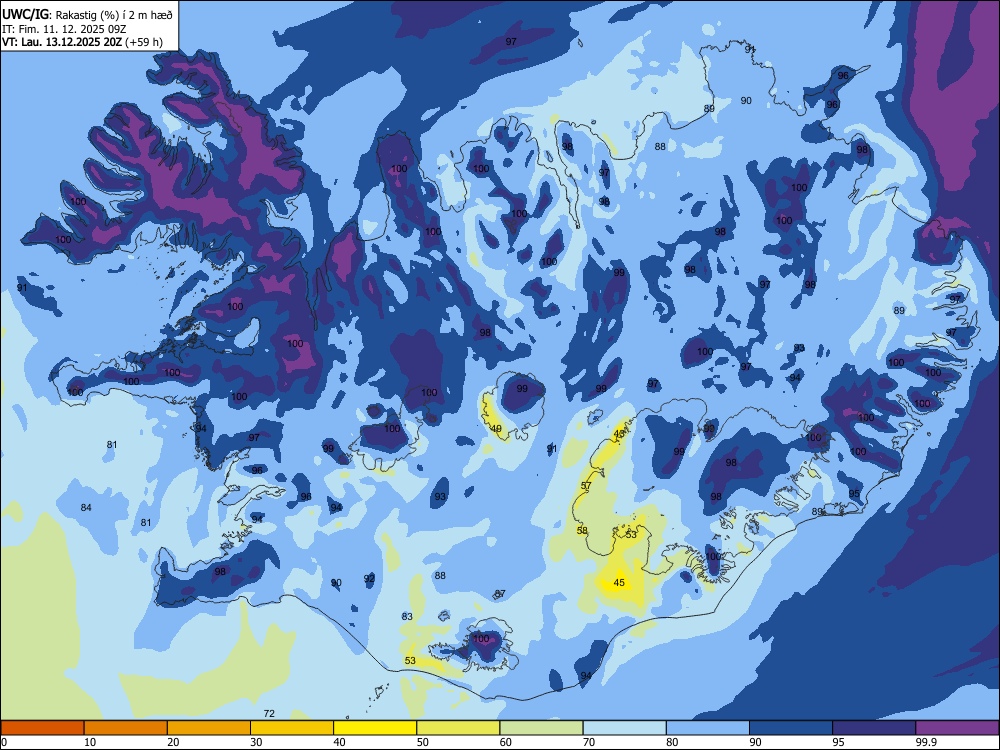Click the bright yellow 40–50 legend swatch
The image size is (1000, 750).
375,728
